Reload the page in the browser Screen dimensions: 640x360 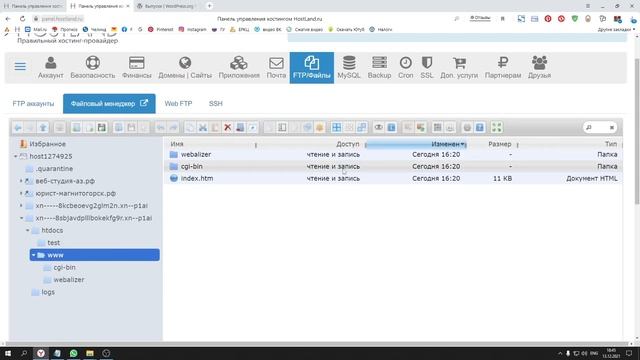[x=22, y=19]
